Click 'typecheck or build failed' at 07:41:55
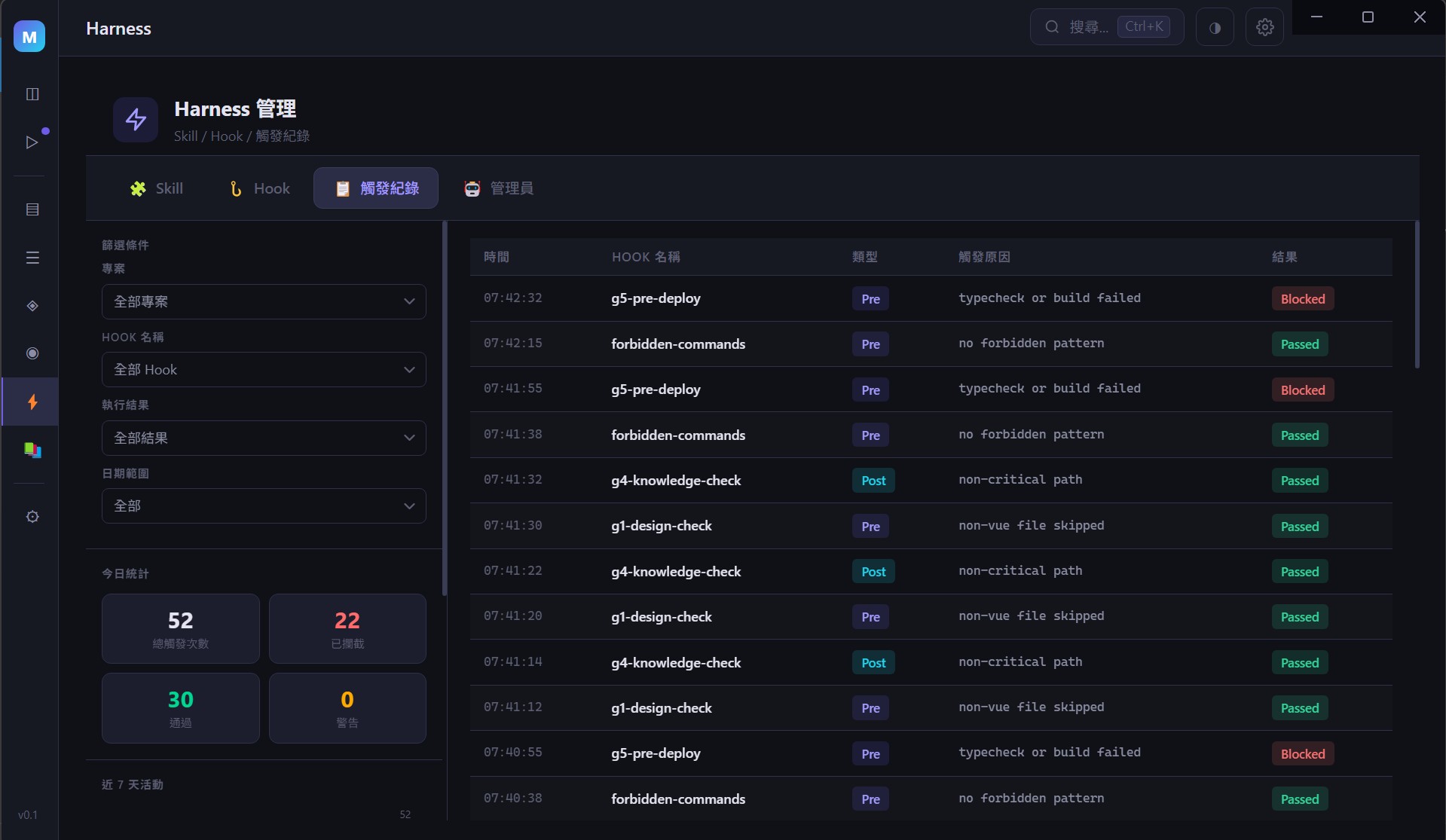This screenshot has height=840, width=1446. click(x=1049, y=389)
